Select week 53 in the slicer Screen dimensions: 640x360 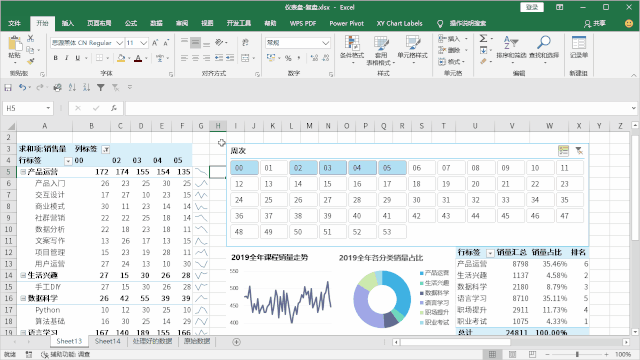392,231
